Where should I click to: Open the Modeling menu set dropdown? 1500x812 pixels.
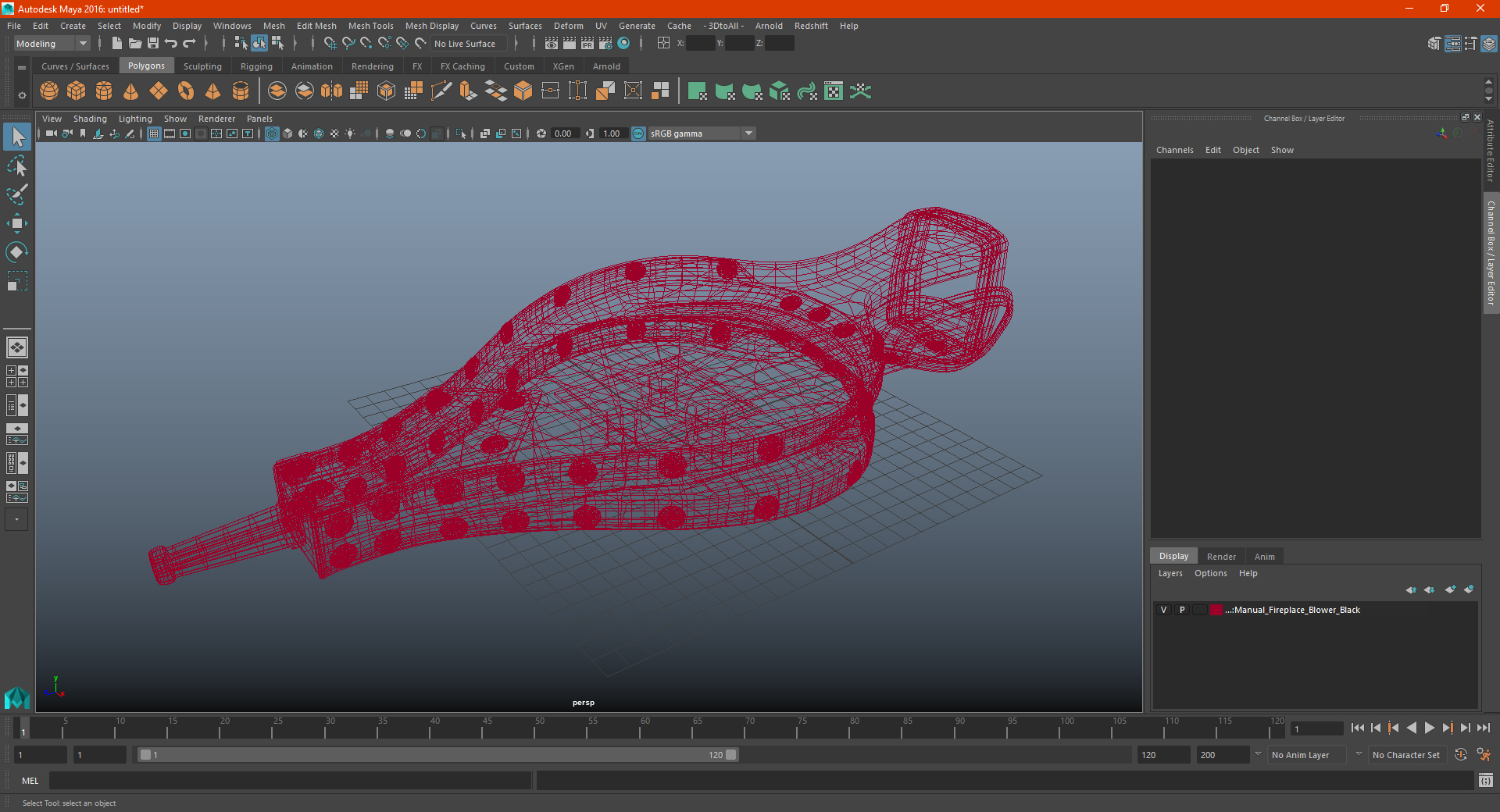[x=52, y=44]
